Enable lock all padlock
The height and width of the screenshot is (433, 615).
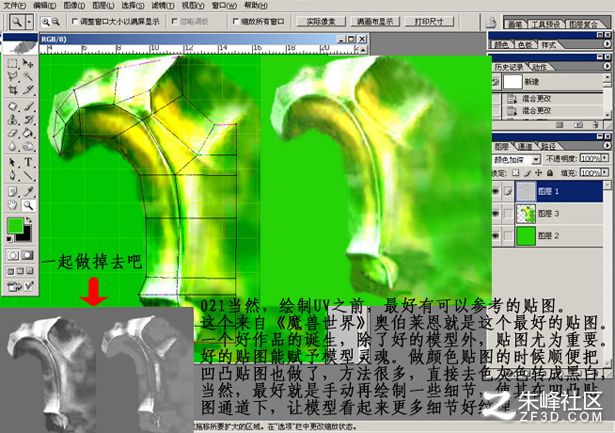pos(550,173)
